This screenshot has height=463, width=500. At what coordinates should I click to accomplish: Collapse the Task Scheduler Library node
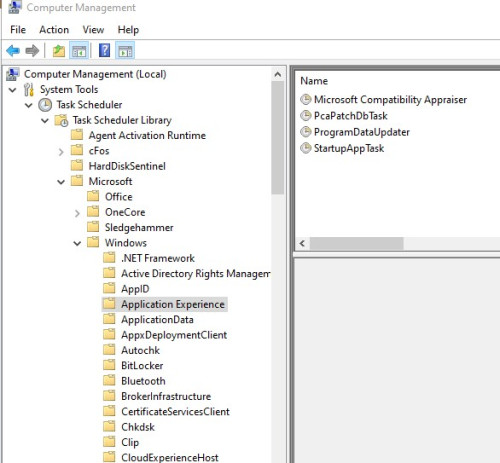tap(45, 120)
